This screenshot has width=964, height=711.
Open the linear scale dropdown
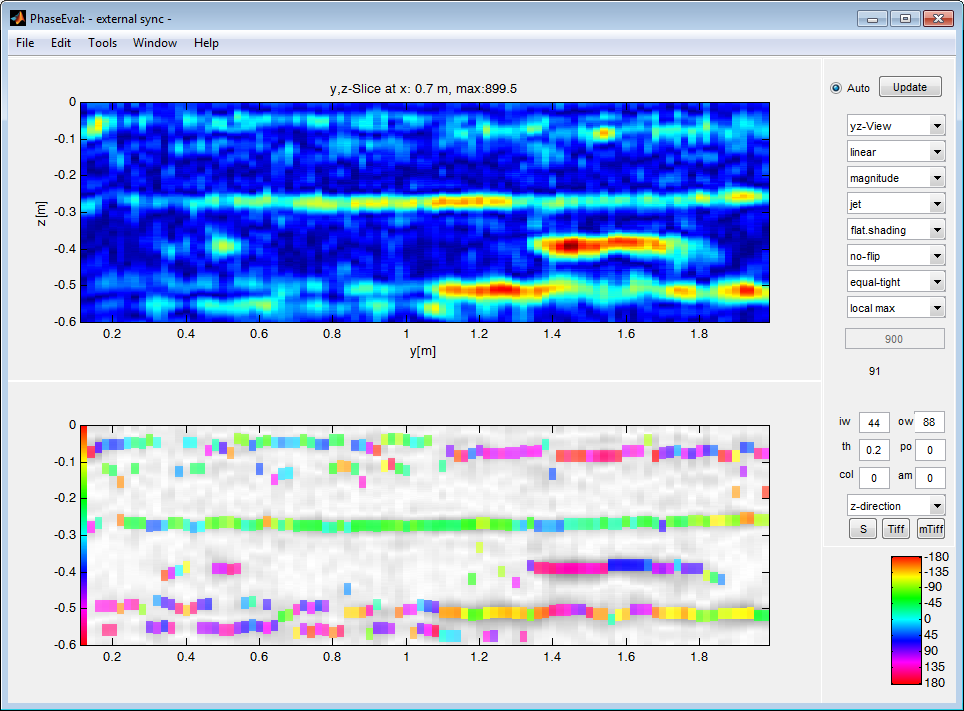(896, 152)
